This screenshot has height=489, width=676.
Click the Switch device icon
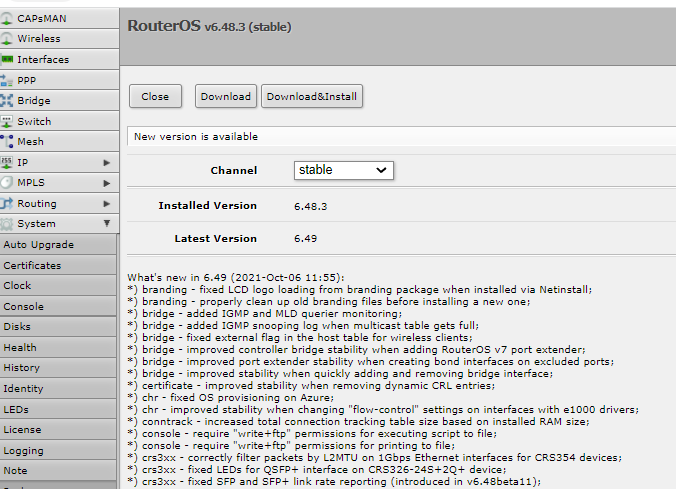tap(6, 121)
